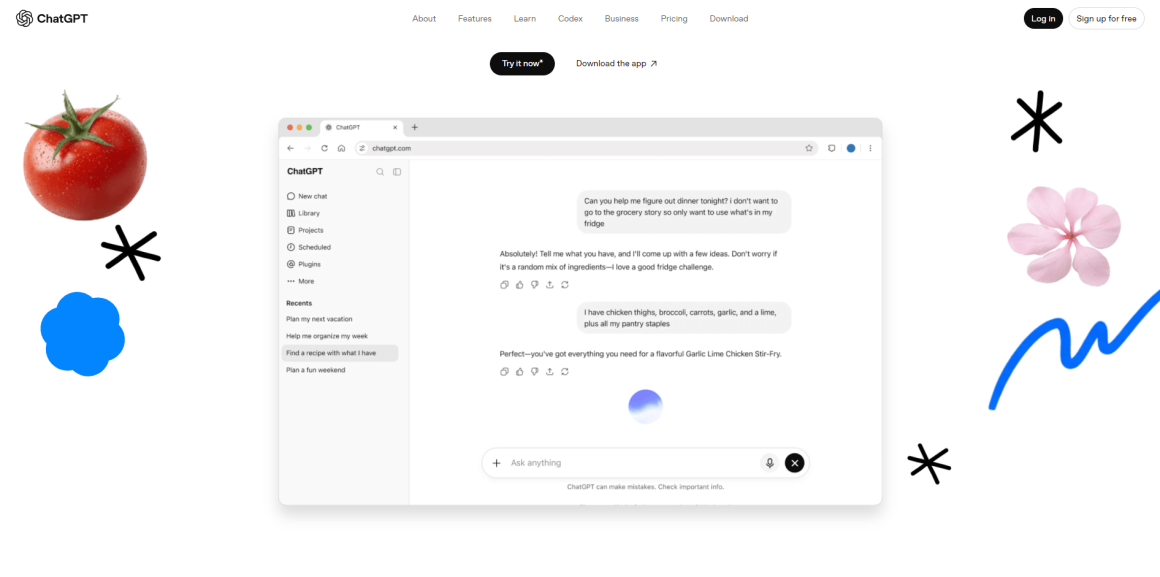Close the ChatGPT browser tab

coord(395,127)
